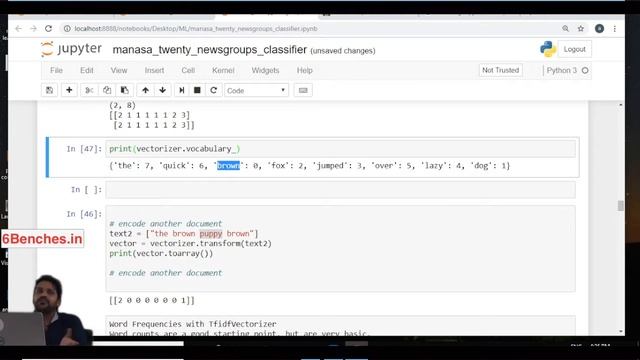Bookmark this page with star icon
The height and width of the screenshot is (360, 640).
[x=580, y=29]
